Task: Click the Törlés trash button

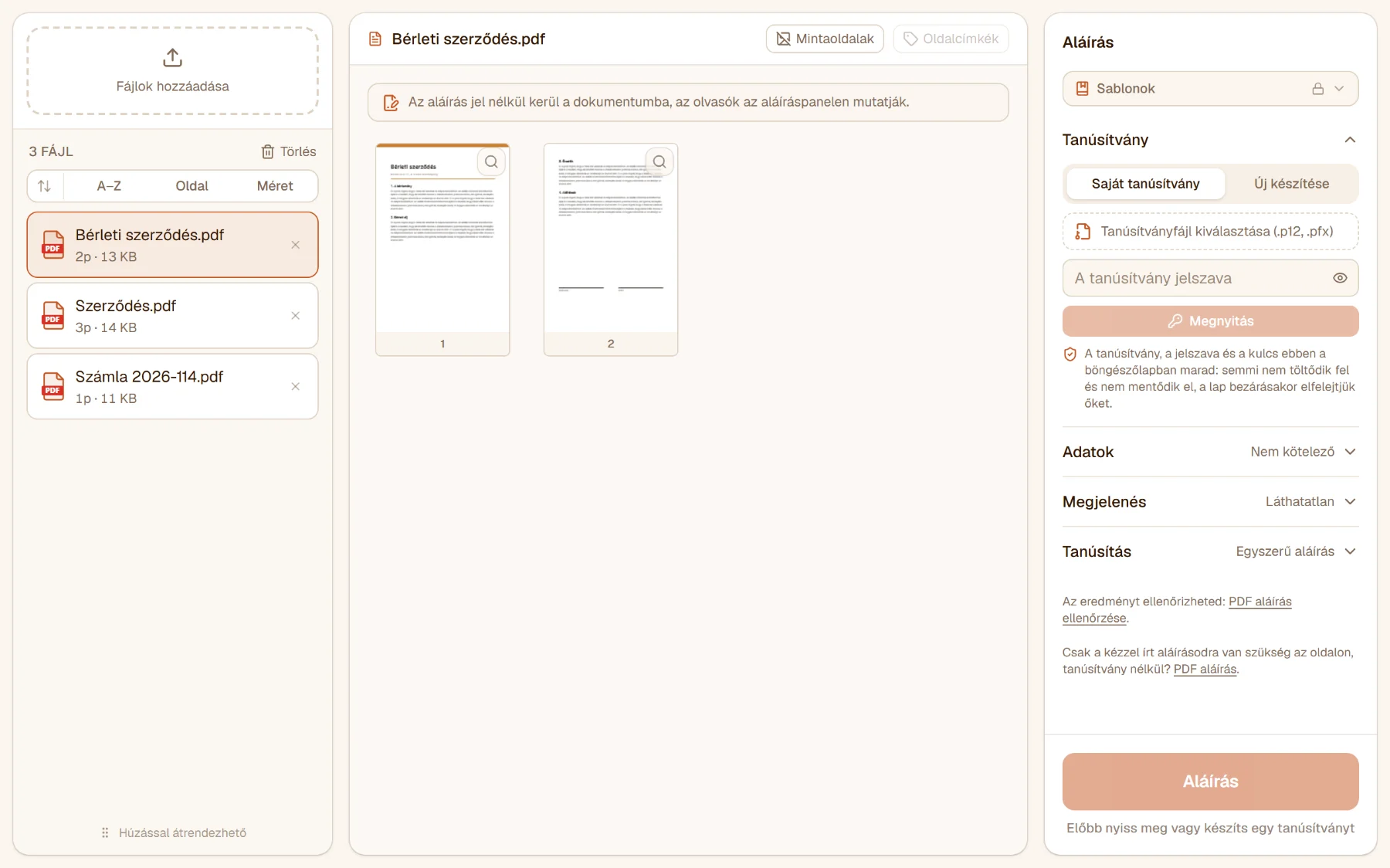Action: [x=289, y=151]
